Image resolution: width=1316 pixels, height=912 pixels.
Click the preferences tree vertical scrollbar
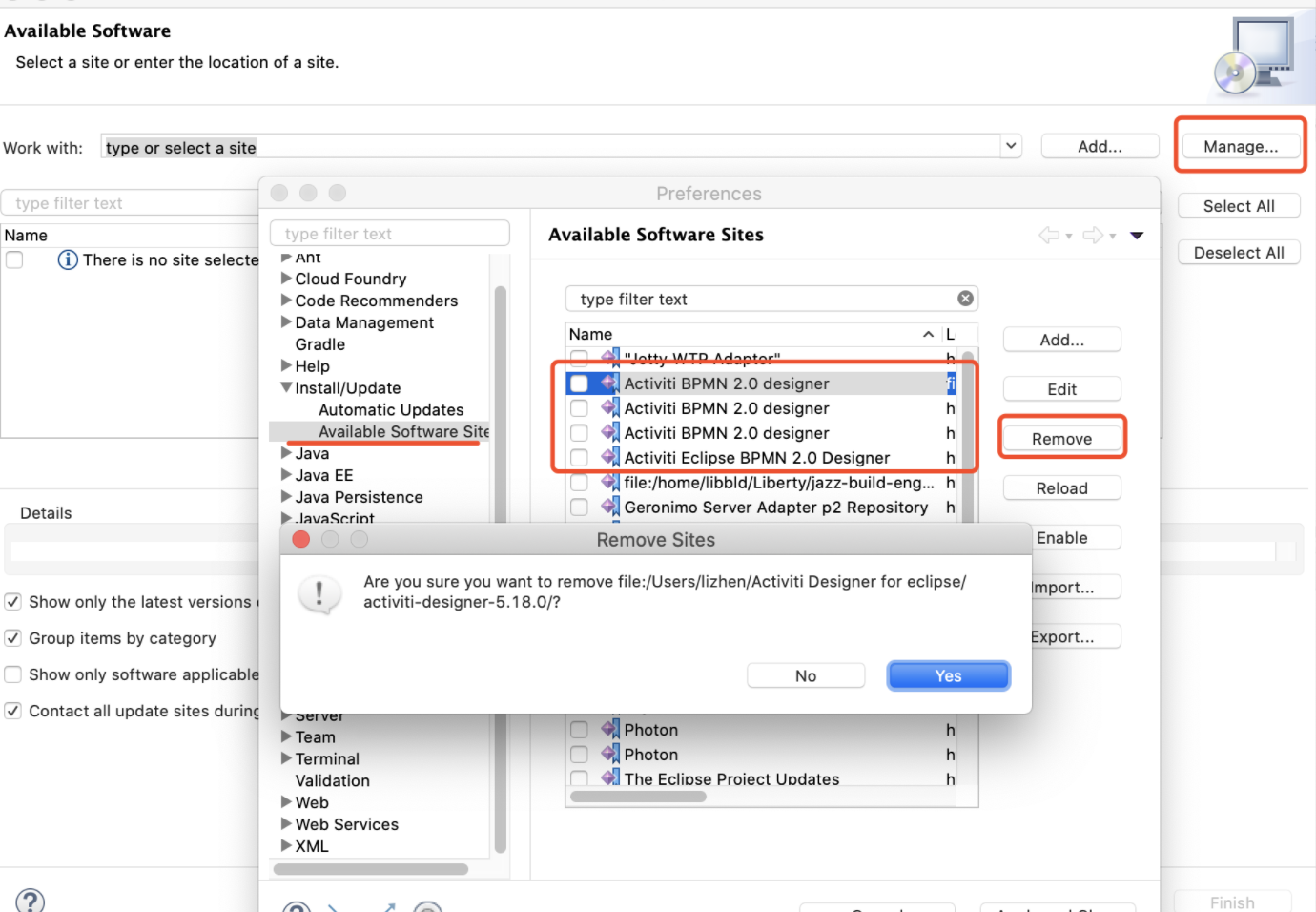point(501,570)
